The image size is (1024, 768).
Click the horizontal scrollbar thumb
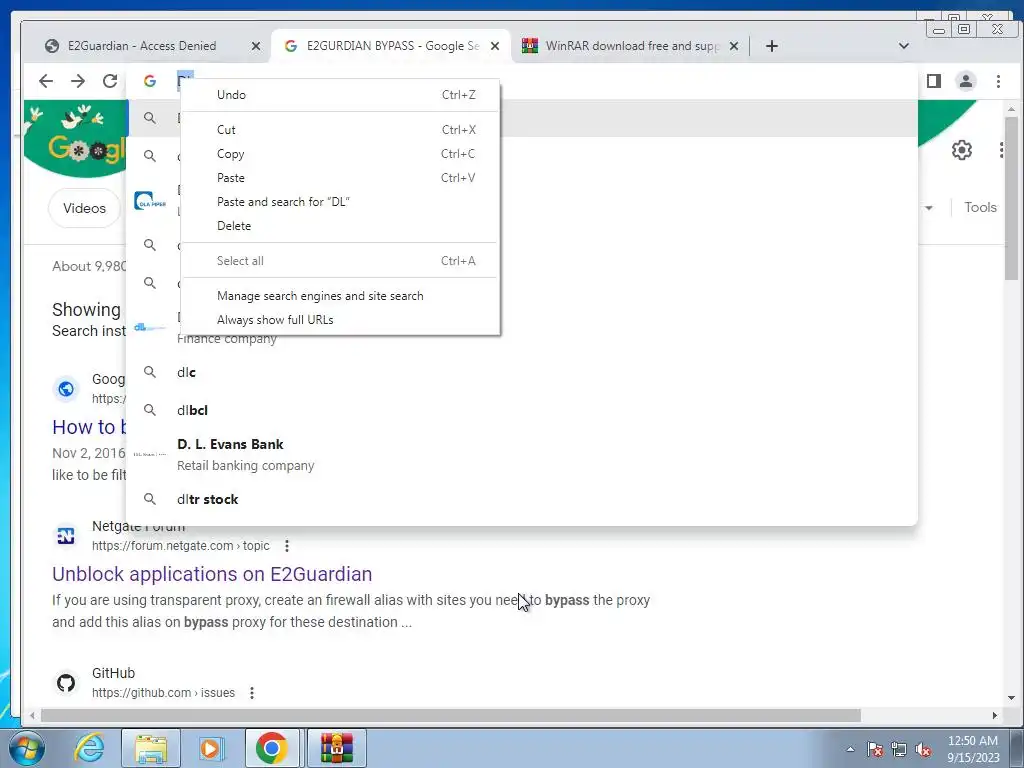(x=451, y=716)
